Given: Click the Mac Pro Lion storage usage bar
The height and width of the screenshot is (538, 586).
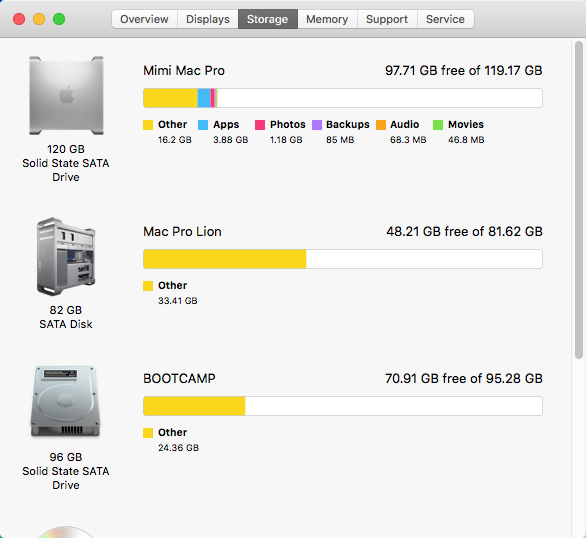Looking at the screenshot, I should pyautogui.click(x=343, y=259).
